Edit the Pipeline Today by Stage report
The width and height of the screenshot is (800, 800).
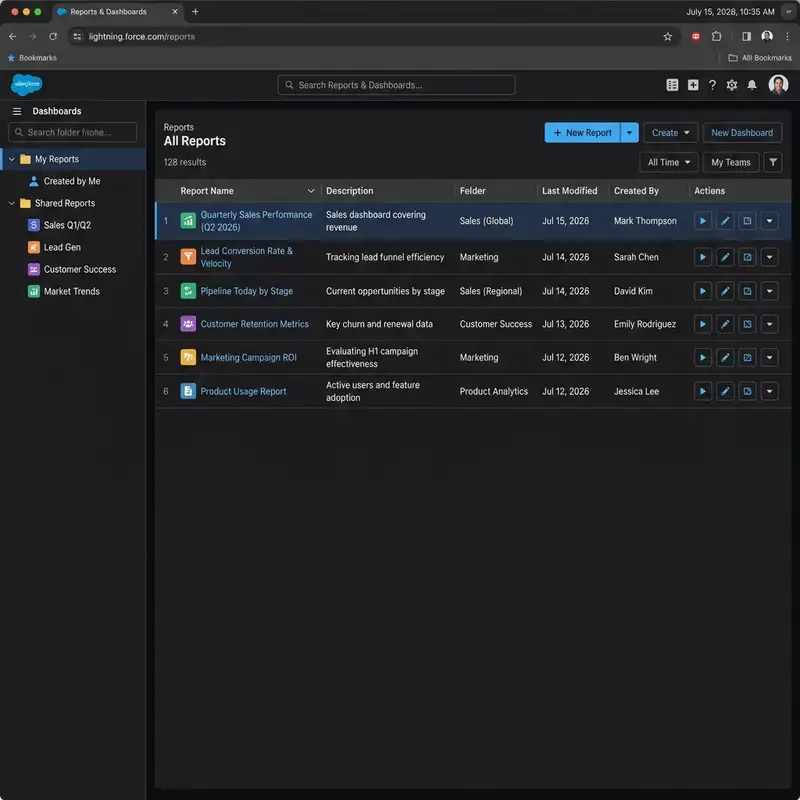pyautogui.click(x=725, y=291)
